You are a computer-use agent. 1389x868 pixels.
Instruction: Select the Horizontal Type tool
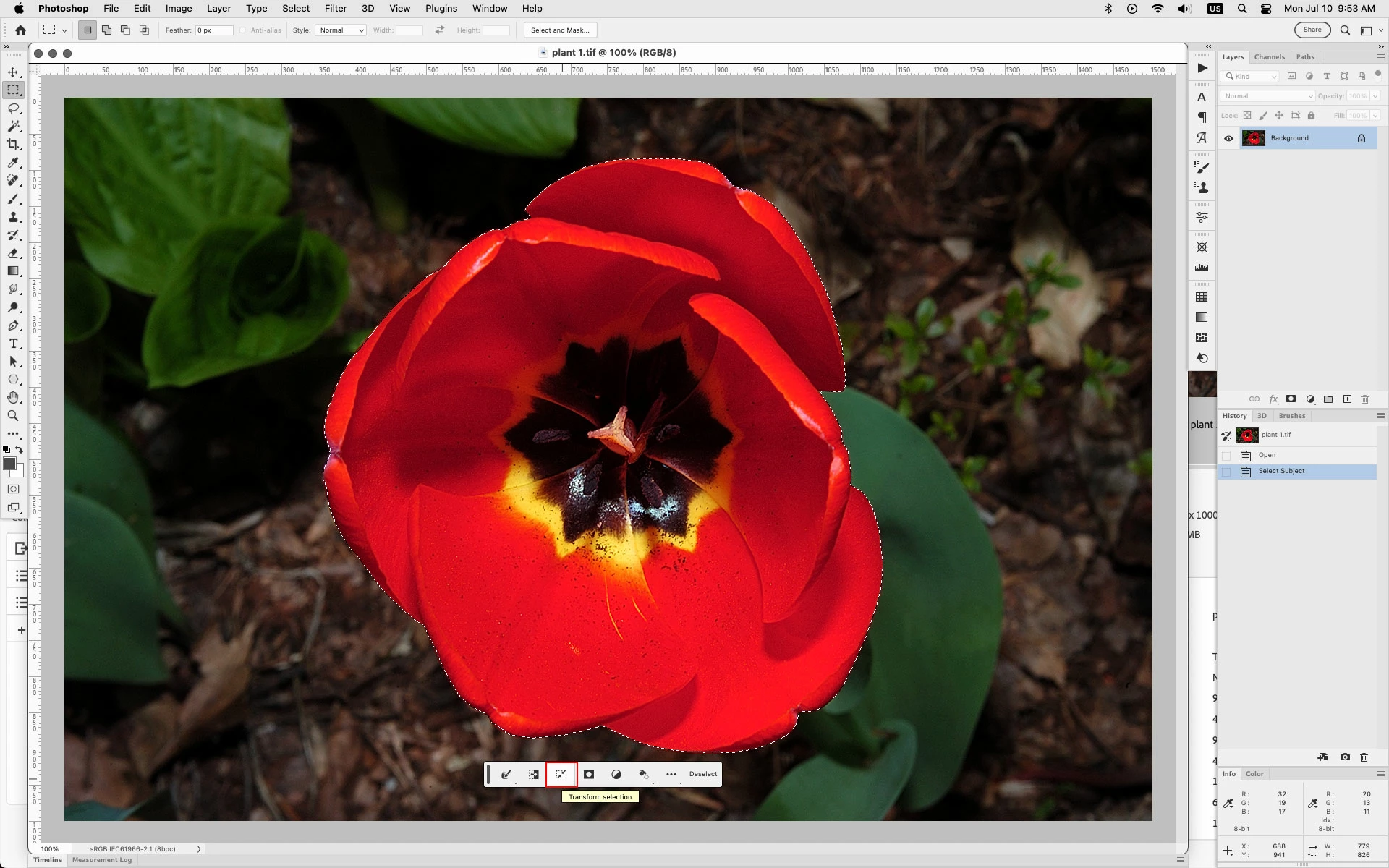point(13,344)
